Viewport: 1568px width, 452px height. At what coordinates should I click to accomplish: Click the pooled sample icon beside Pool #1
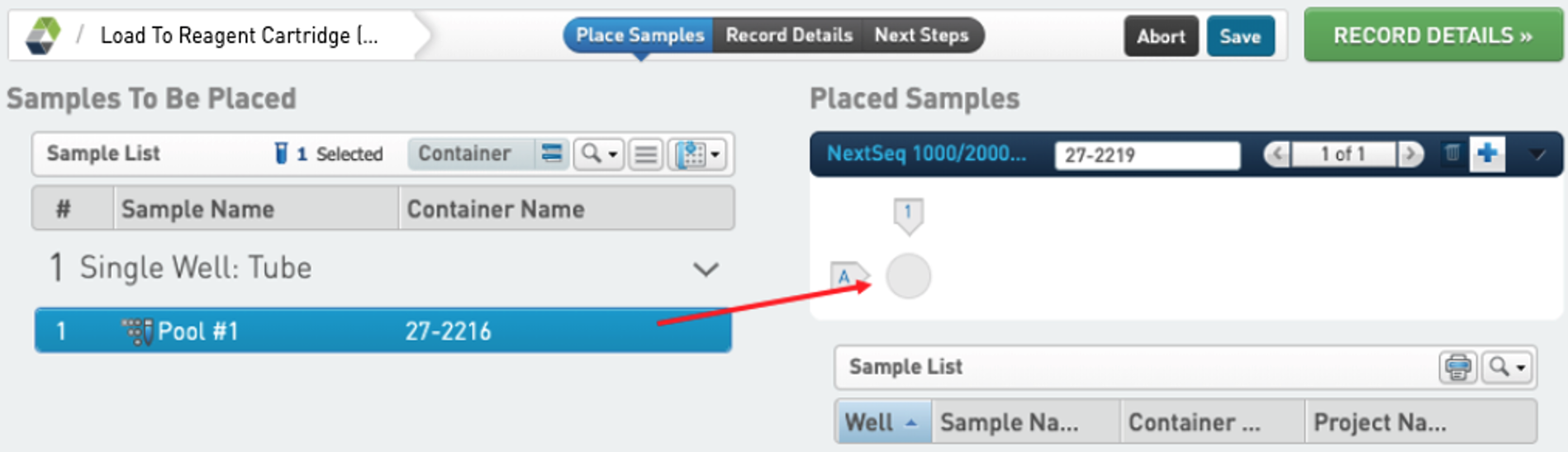137,331
